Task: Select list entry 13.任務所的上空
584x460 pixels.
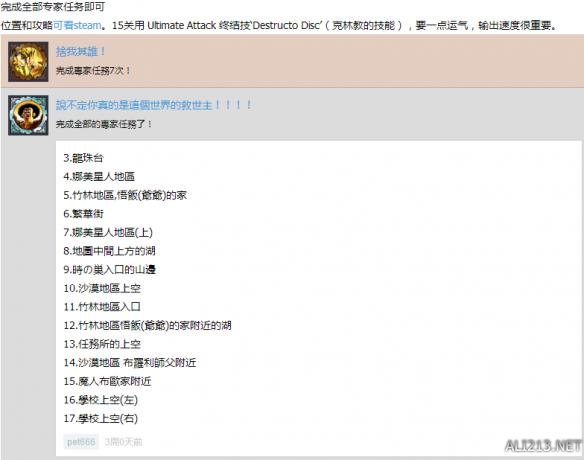Action: click(102, 344)
